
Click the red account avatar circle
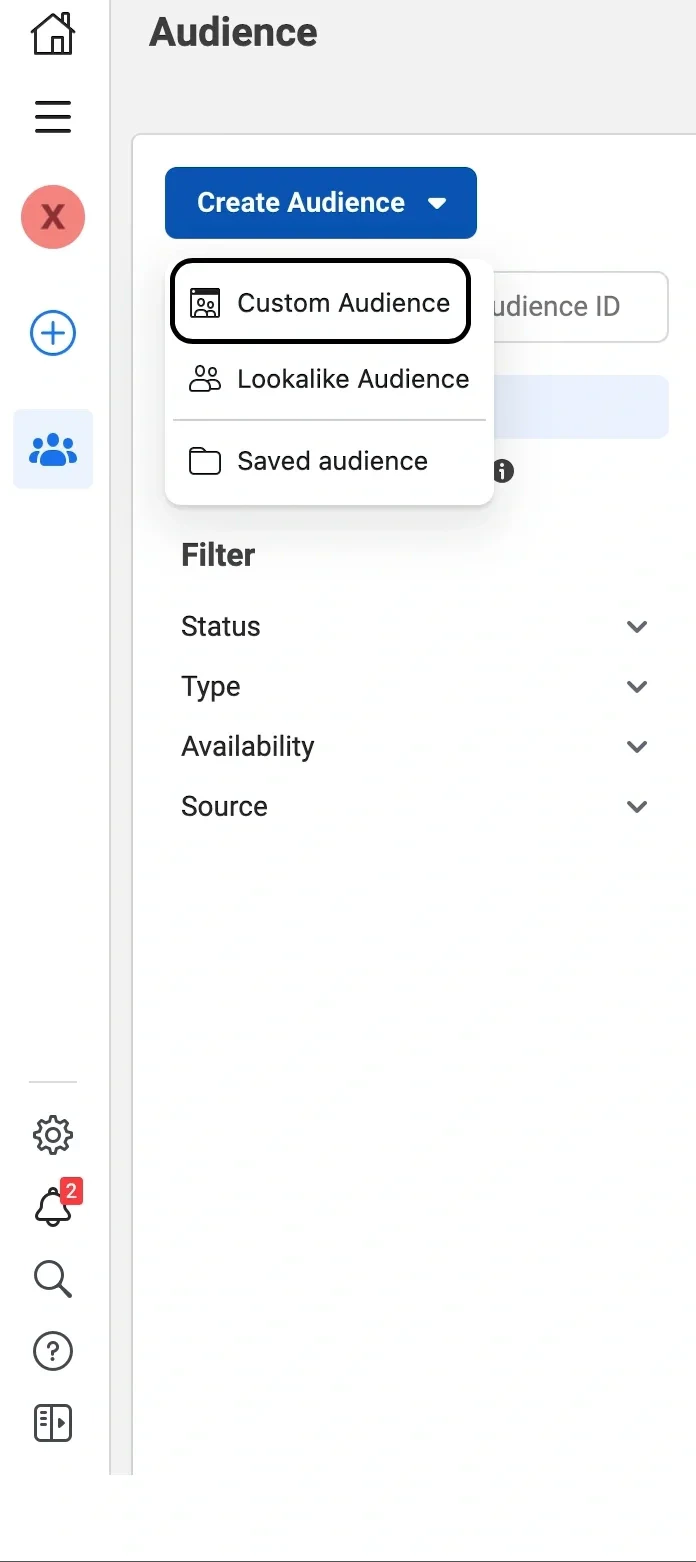pyautogui.click(x=52, y=216)
